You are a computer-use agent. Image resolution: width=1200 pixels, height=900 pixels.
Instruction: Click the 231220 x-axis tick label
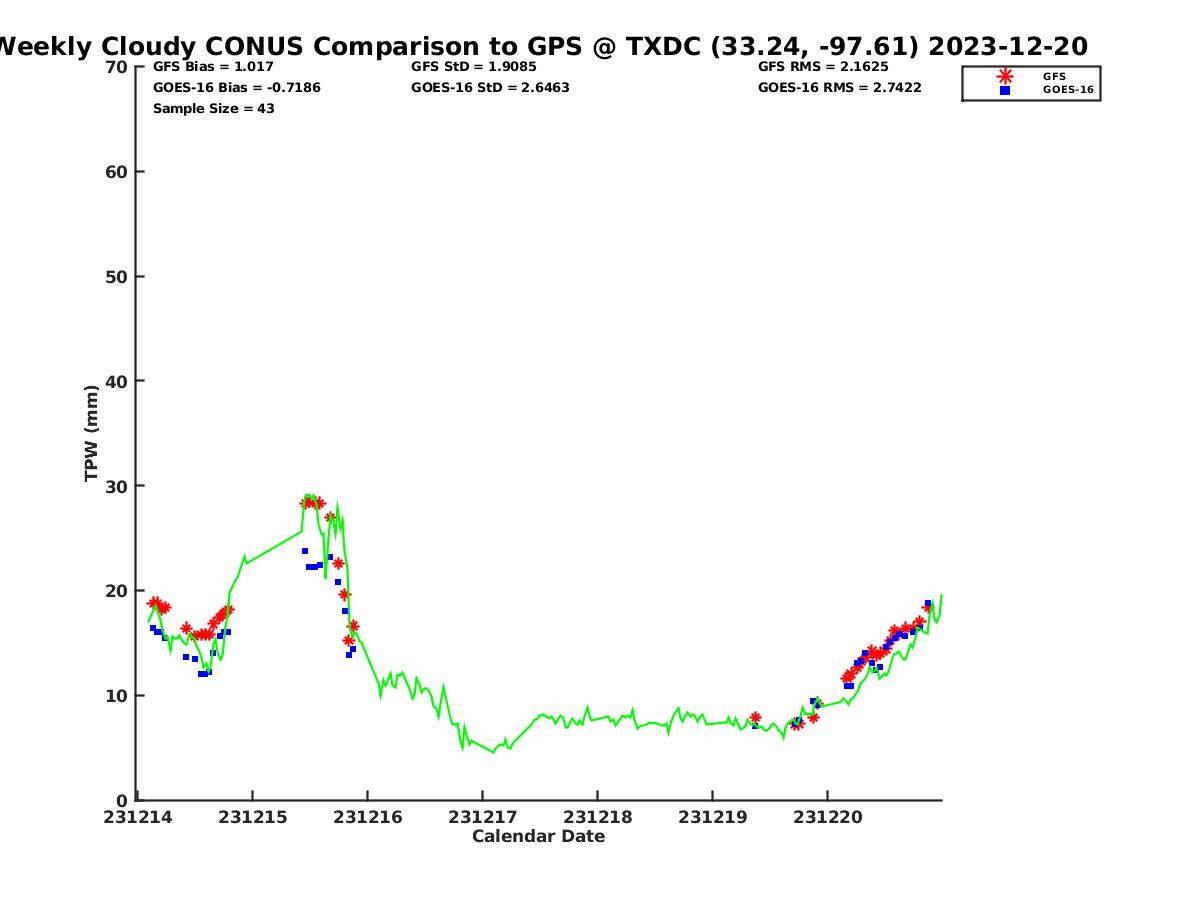coord(827,817)
